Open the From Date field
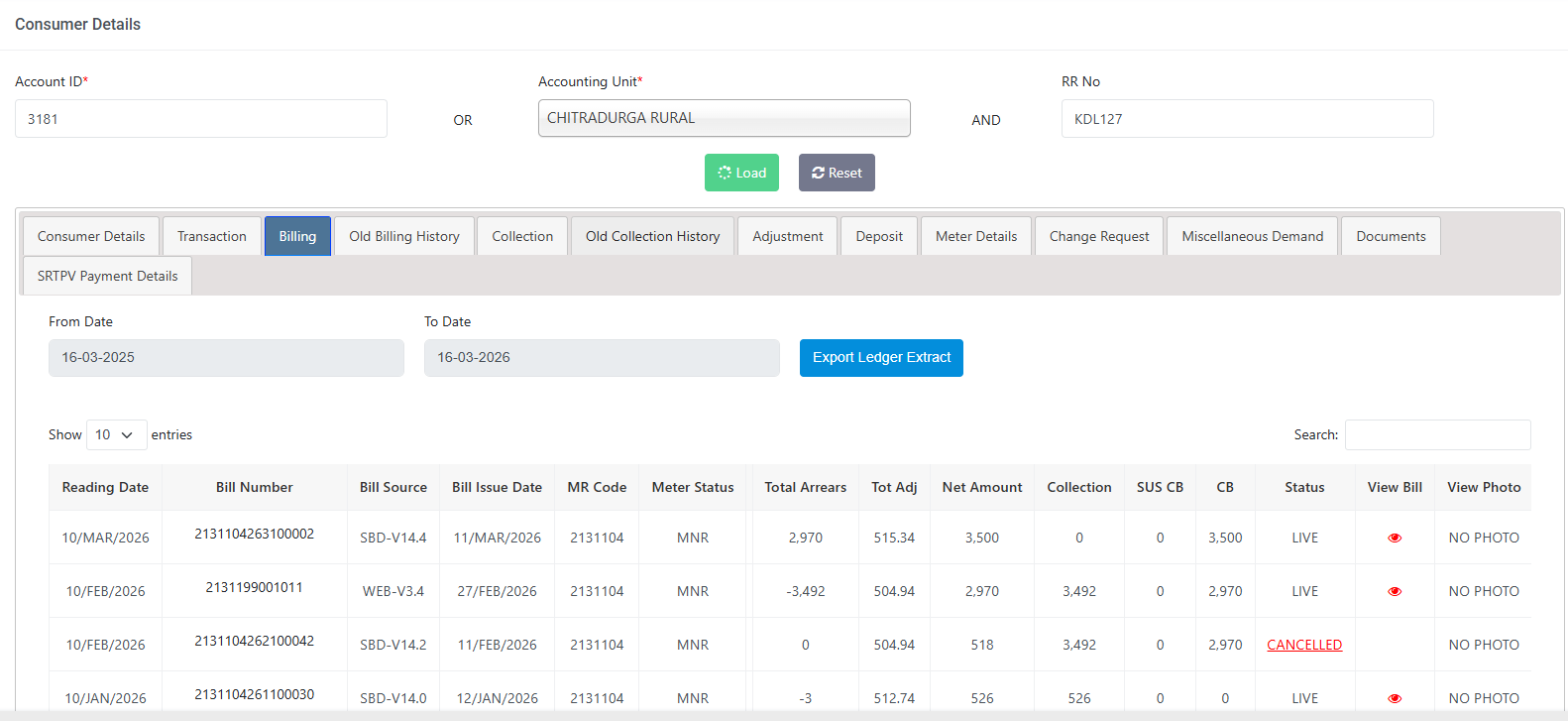This screenshot has height=721, width=1568. 226,358
